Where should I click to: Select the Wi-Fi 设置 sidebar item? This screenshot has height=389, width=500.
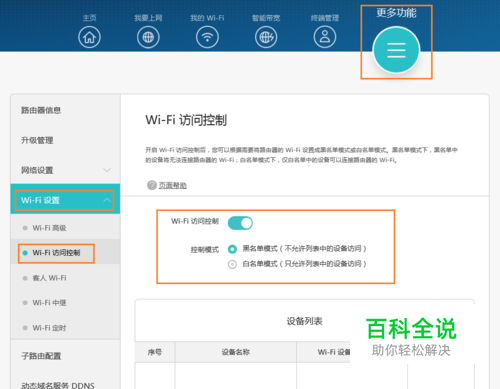coord(65,200)
